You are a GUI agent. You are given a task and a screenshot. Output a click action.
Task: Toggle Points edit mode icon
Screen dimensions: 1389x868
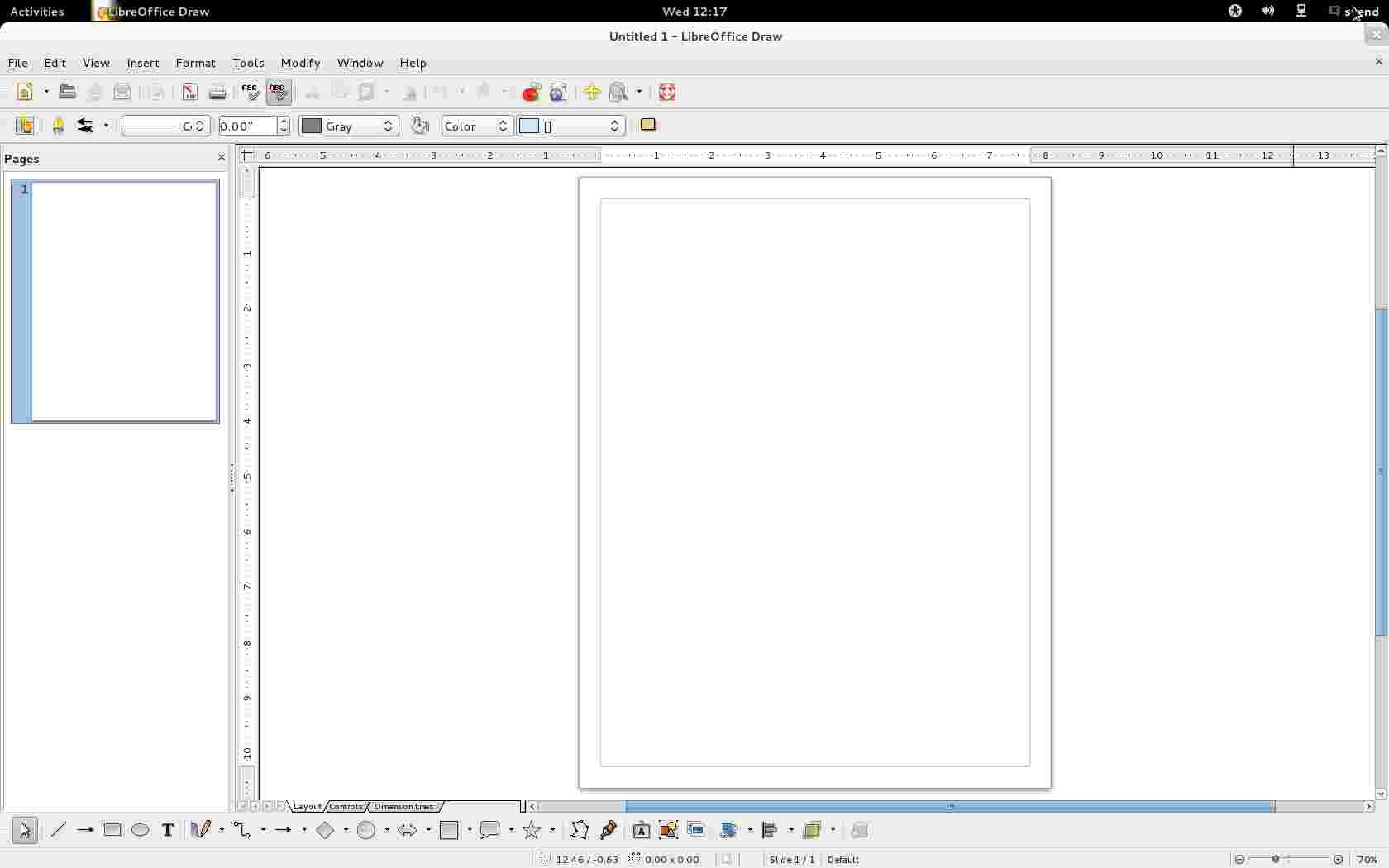point(580,830)
